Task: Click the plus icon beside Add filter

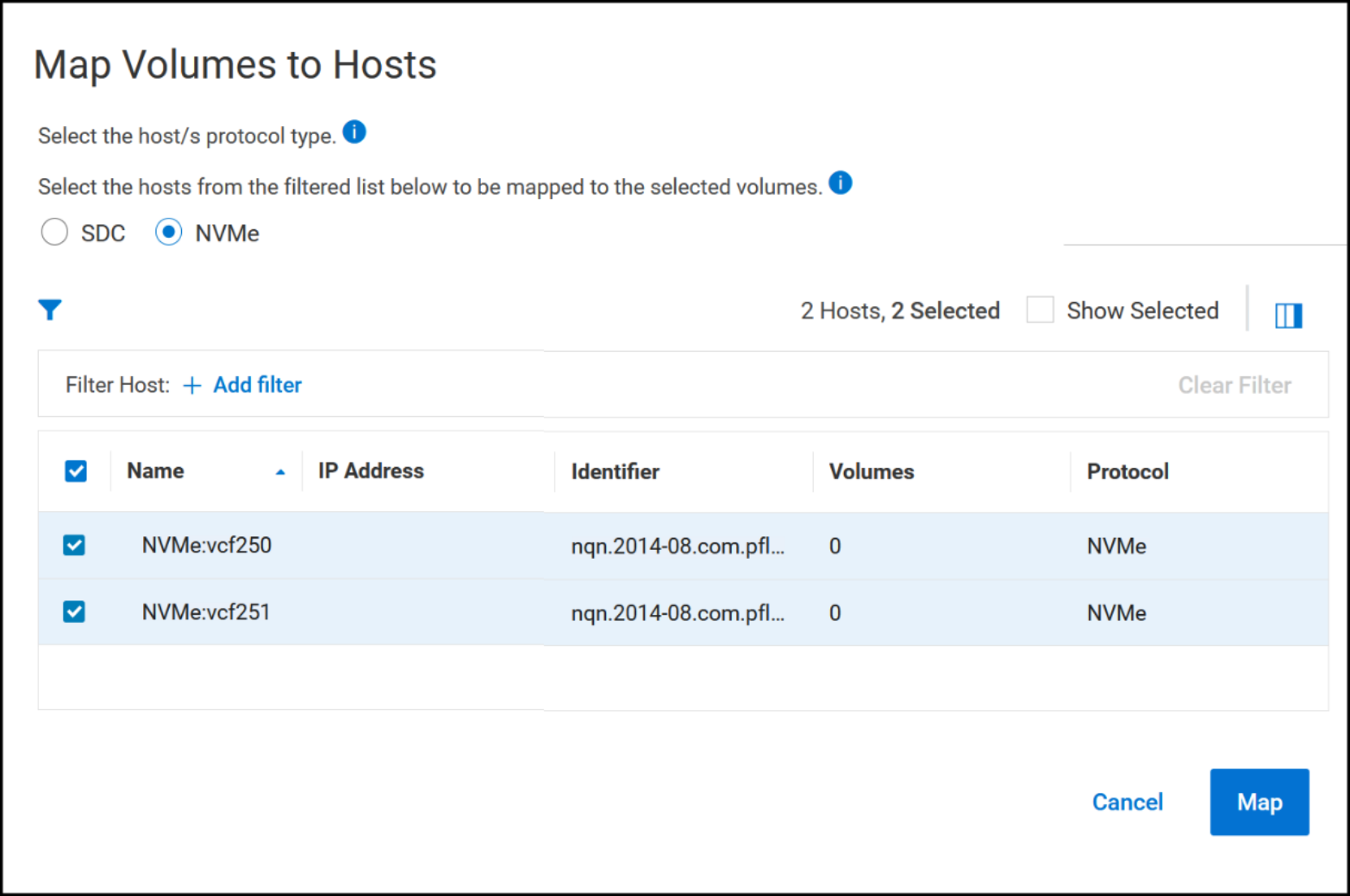Action: [x=193, y=386]
